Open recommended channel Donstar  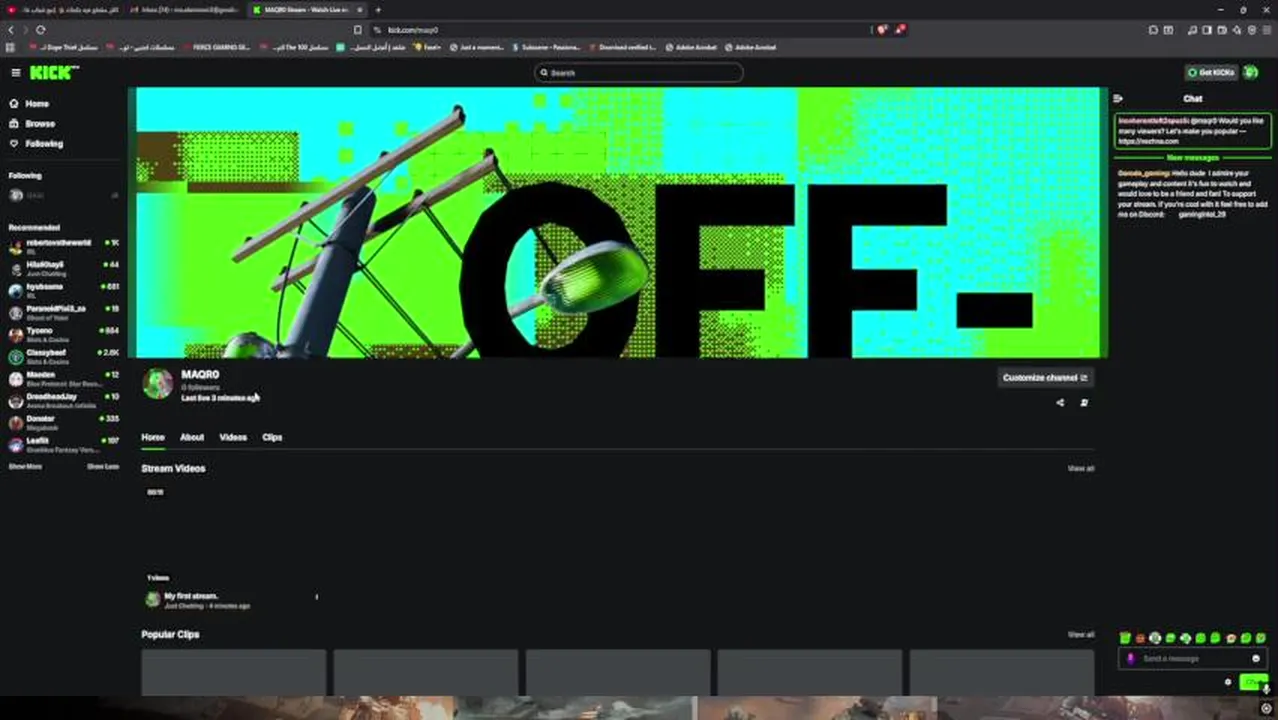[x=64, y=422]
